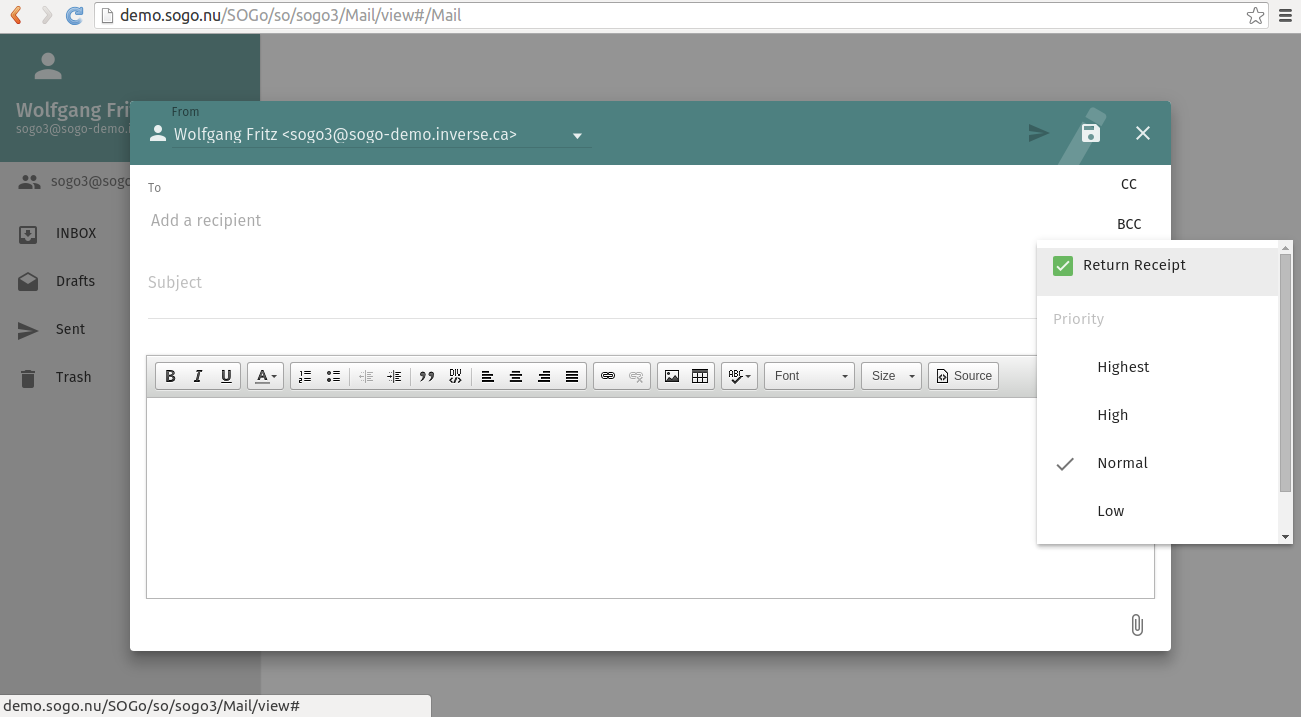
Task: Show the BCC recipient field
Action: 1129,224
